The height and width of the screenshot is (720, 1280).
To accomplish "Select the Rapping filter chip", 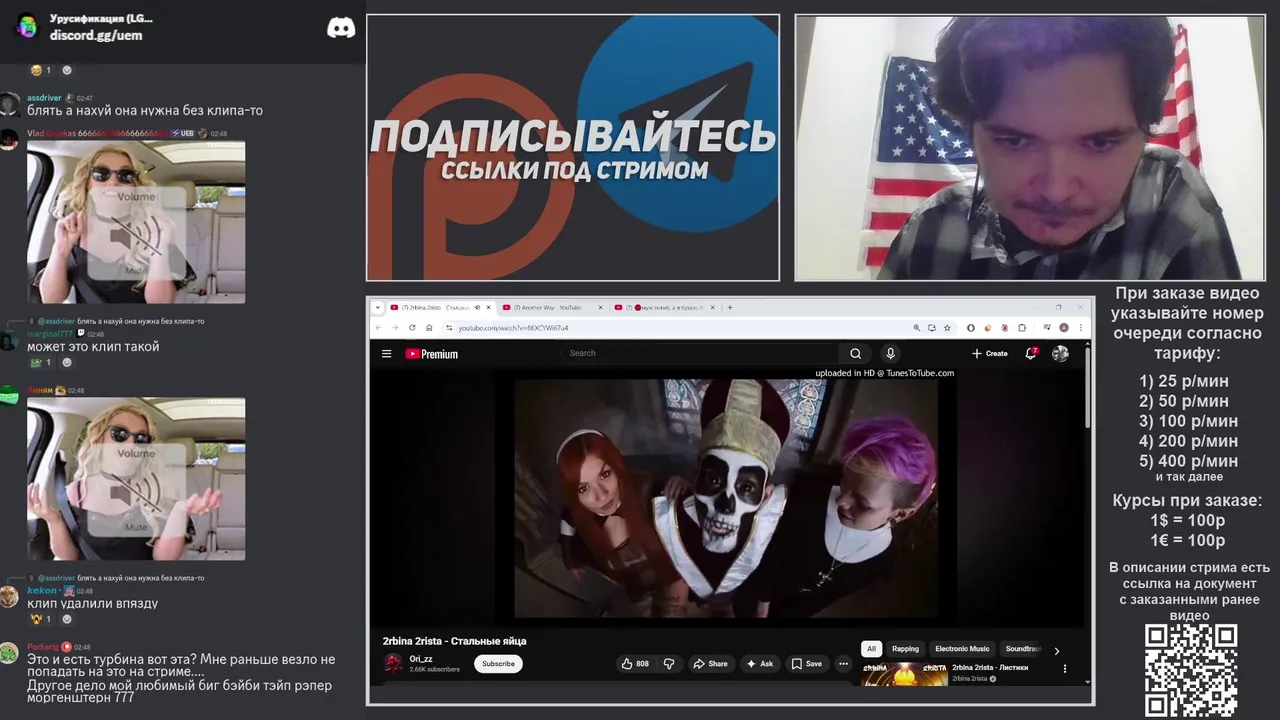I will pyautogui.click(x=905, y=649).
